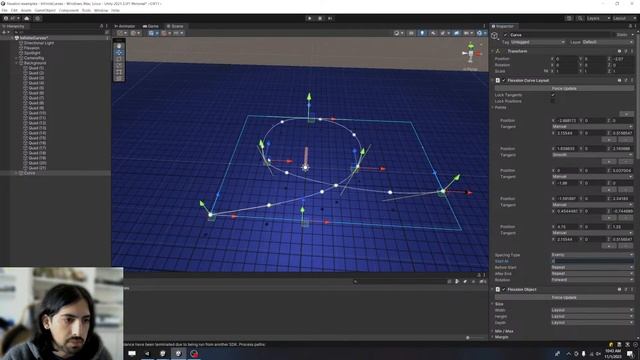Image resolution: width=640 pixels, height=360 pixels.
Task: Open the scene Gizmos dropdown
Action: click(481, 33)
